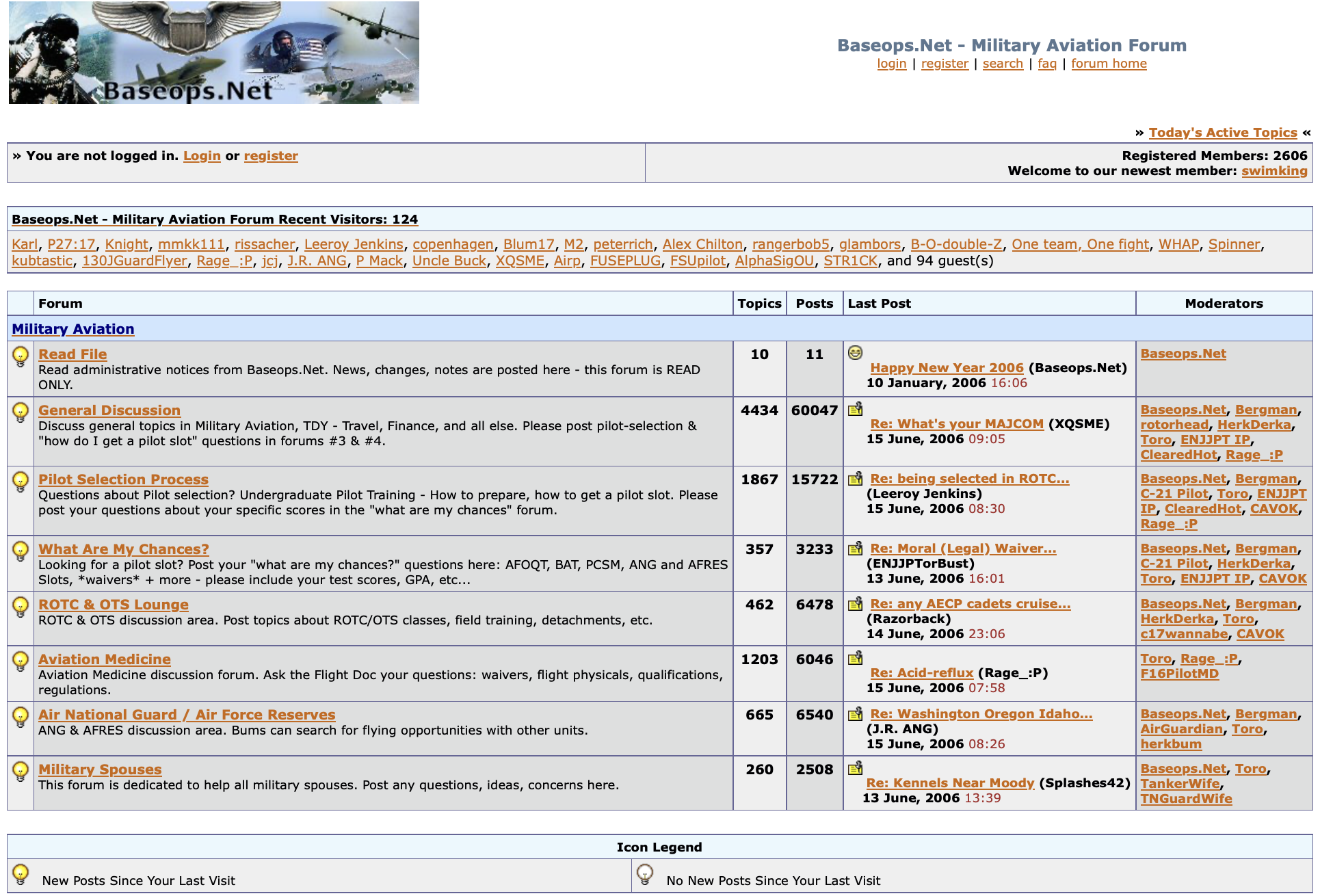1320x896 pixels.
Task: Click the Baseops.Net banner image
Action: [x=213, y=53]
